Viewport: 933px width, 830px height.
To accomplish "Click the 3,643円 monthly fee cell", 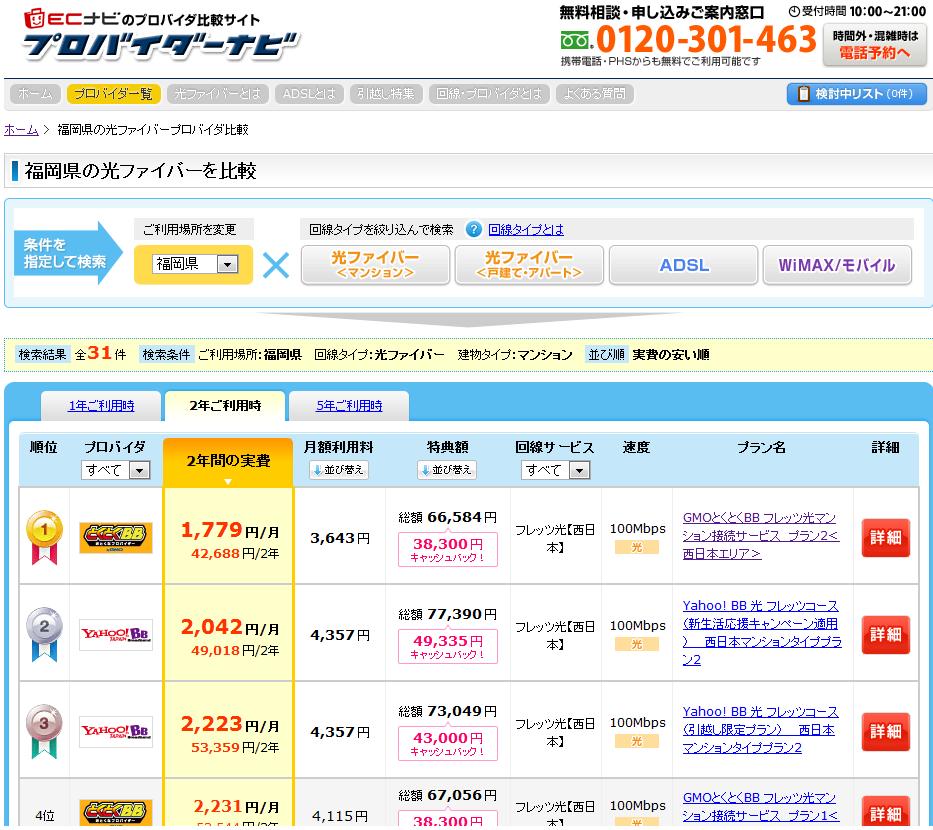I will tap(340, 538).
